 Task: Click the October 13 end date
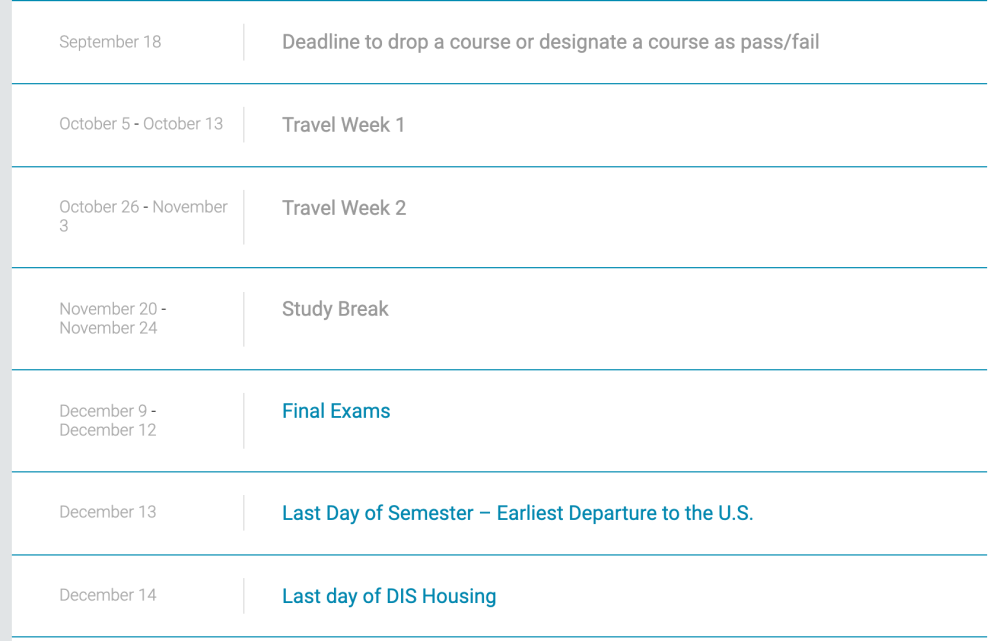(x=183, y=124)
